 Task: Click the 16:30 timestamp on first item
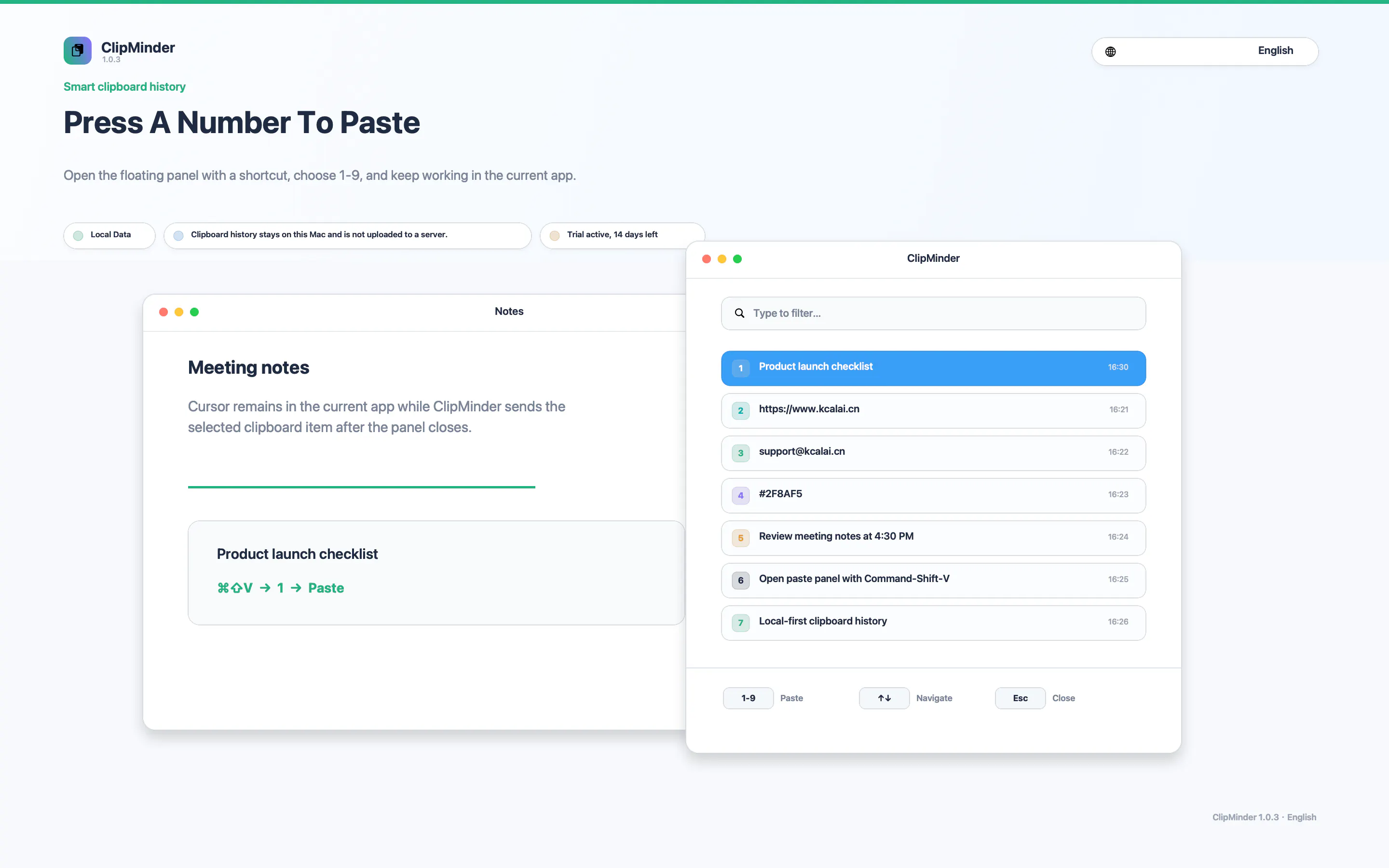1117,367
